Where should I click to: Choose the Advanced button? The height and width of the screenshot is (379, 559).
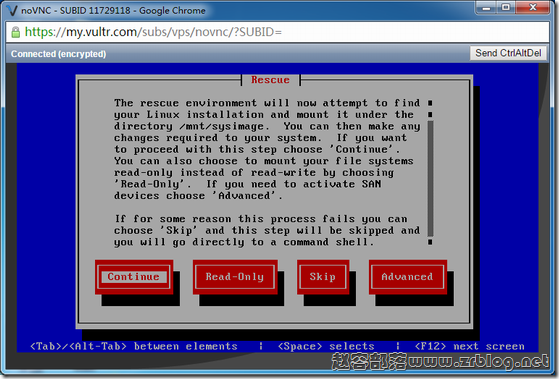tap(407, 277)
